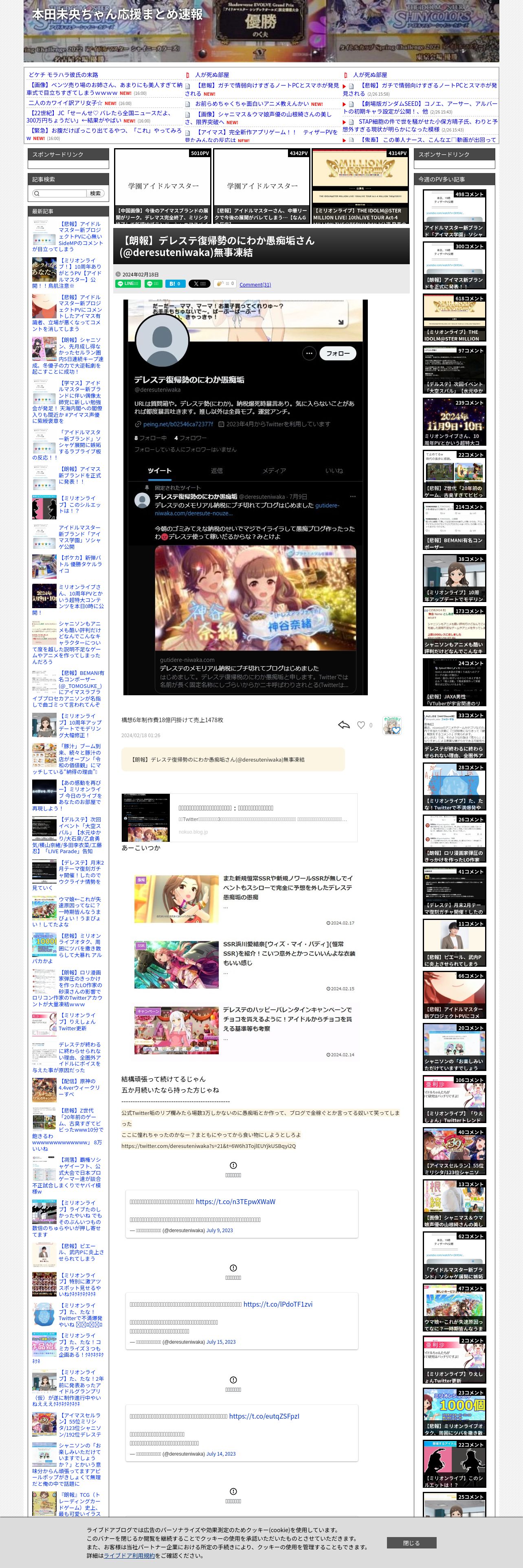The image size is (523, 1568).
Task: Click warning icon above the July 15, 2023 tweet
Action: (x=233, y=1267)
